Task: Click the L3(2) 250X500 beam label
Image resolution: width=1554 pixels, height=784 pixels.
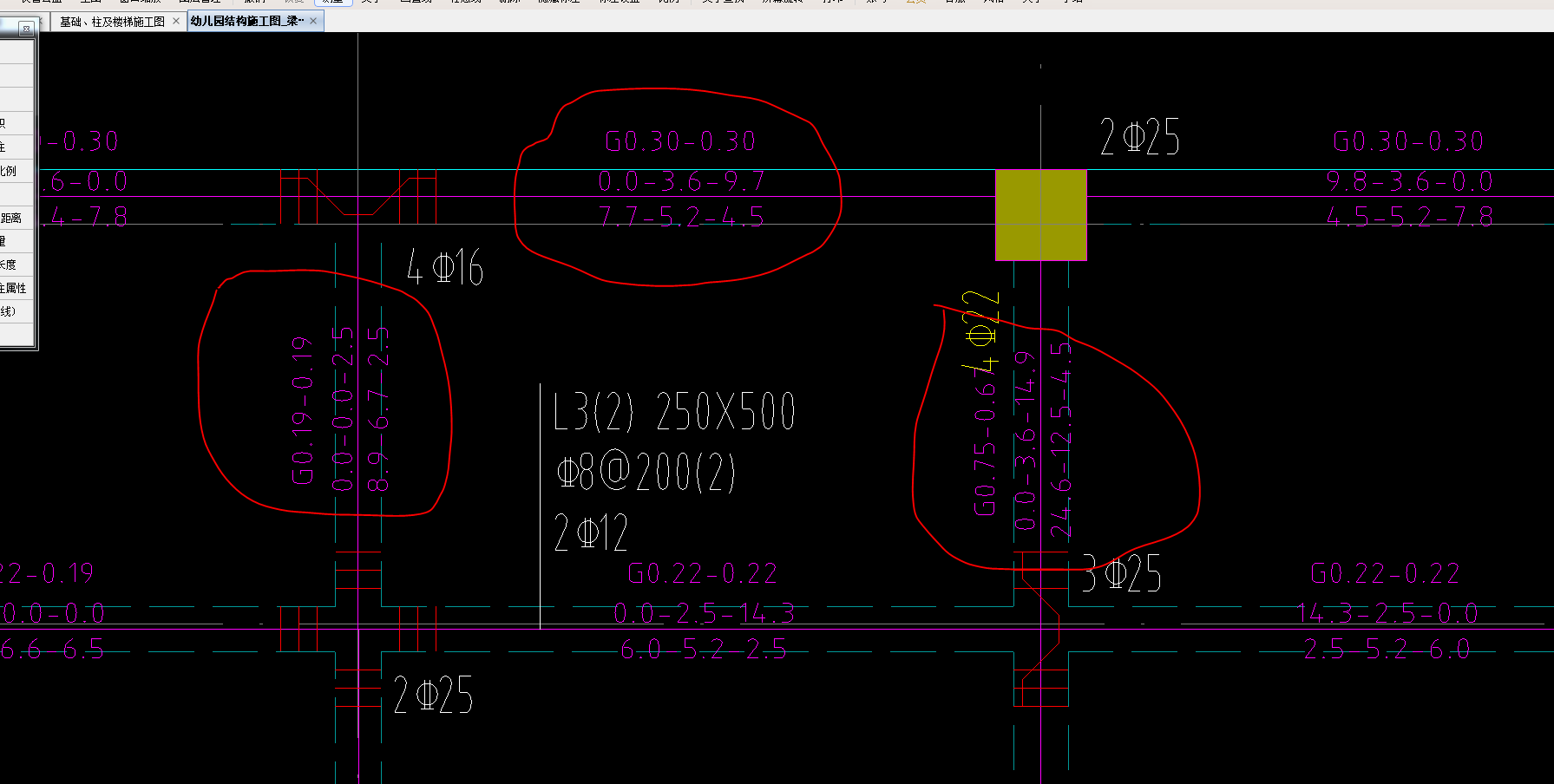Action: [674, 411]
